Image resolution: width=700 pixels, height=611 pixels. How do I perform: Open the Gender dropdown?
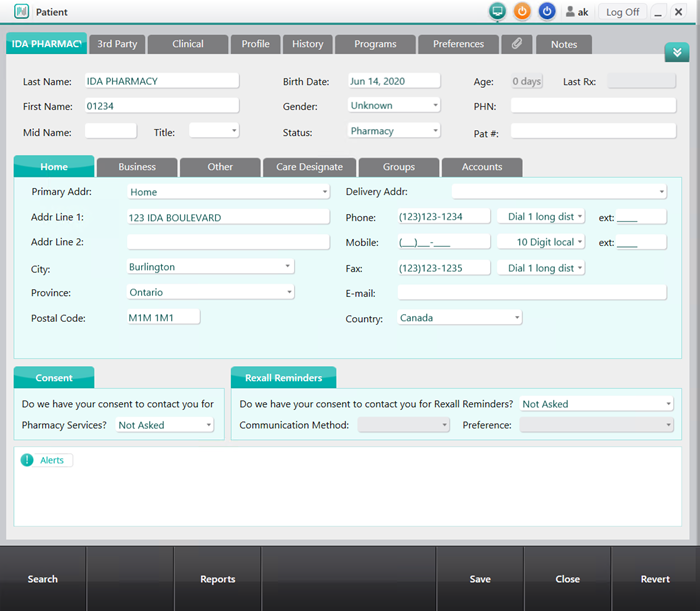tap(394, 105)
